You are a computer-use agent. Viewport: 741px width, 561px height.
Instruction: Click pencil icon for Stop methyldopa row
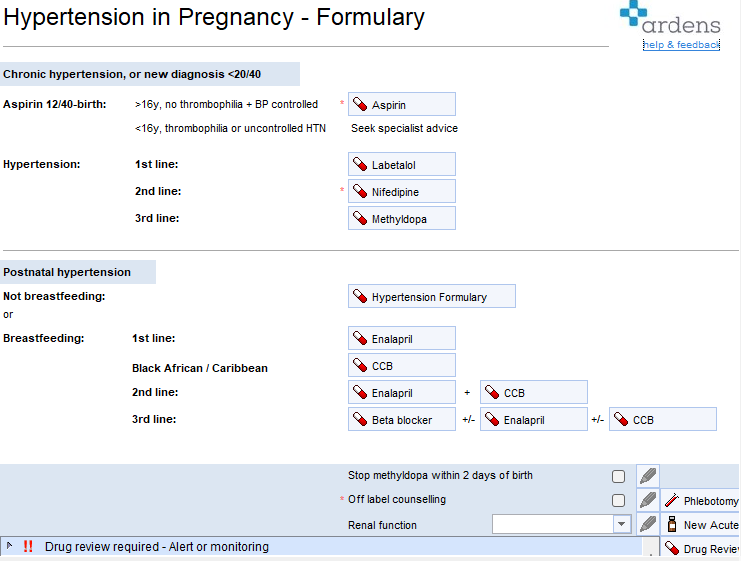(x=648, y=476)
